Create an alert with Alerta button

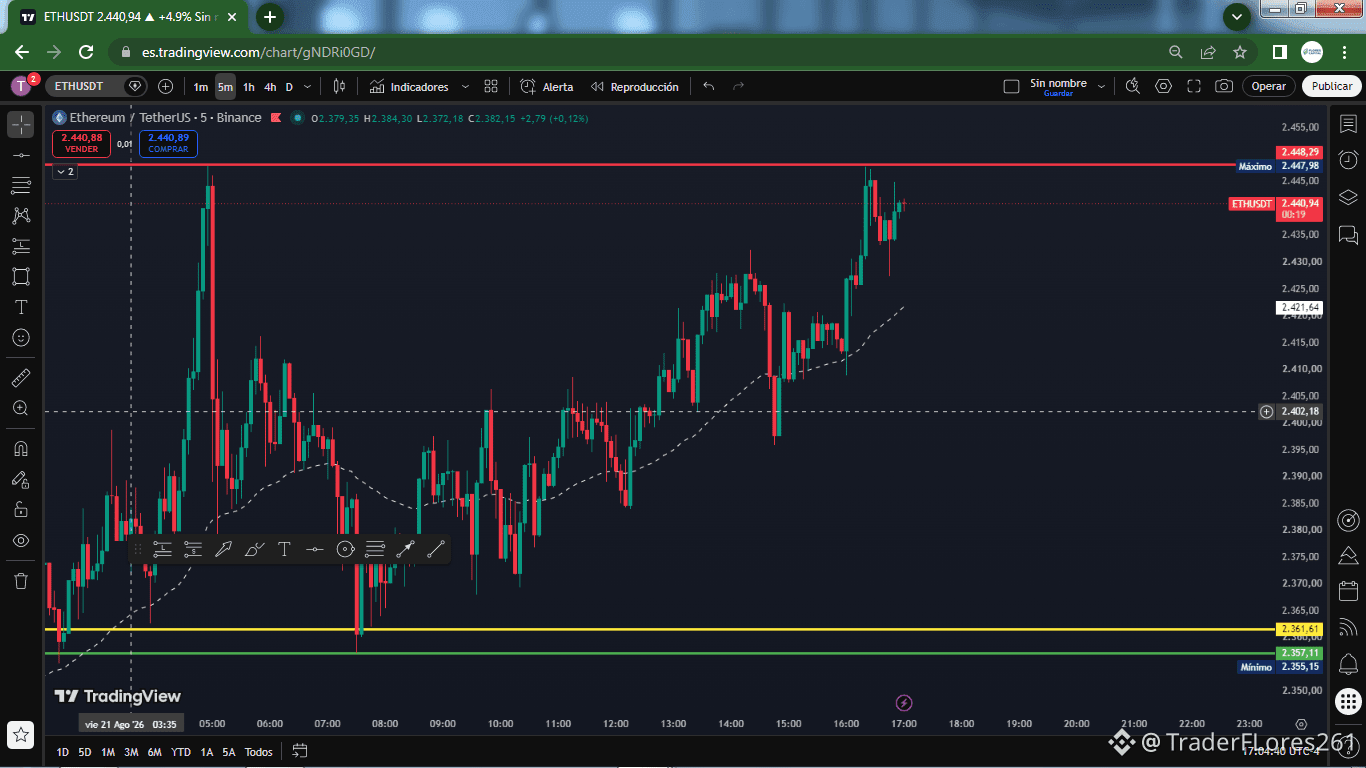pos(547,87)
